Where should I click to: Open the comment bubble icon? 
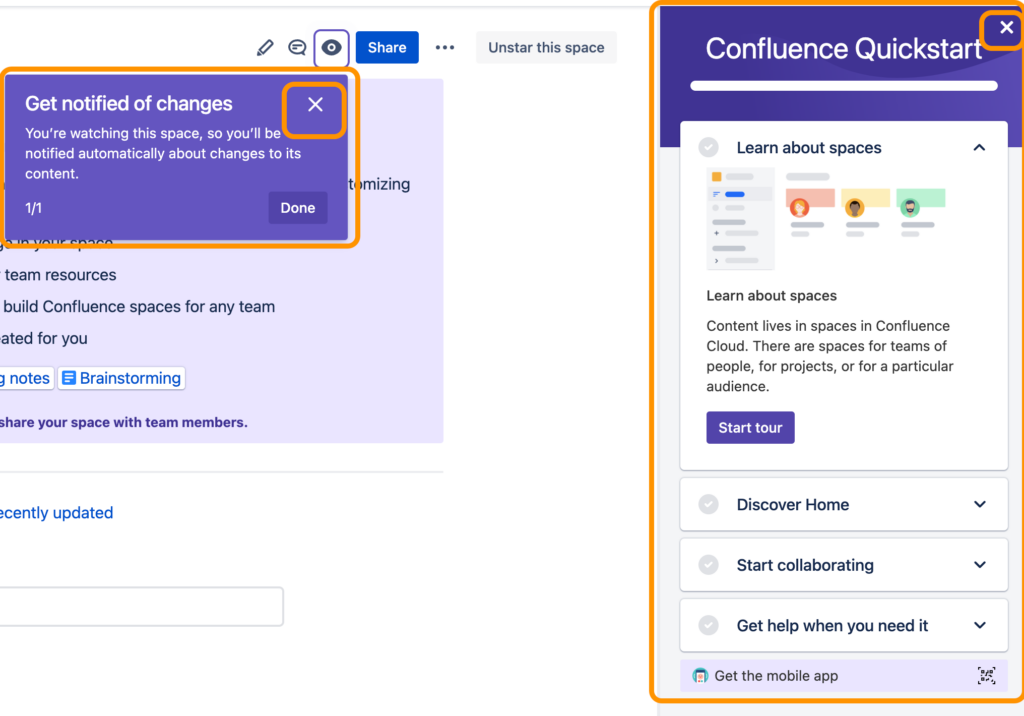coord(297,48)
